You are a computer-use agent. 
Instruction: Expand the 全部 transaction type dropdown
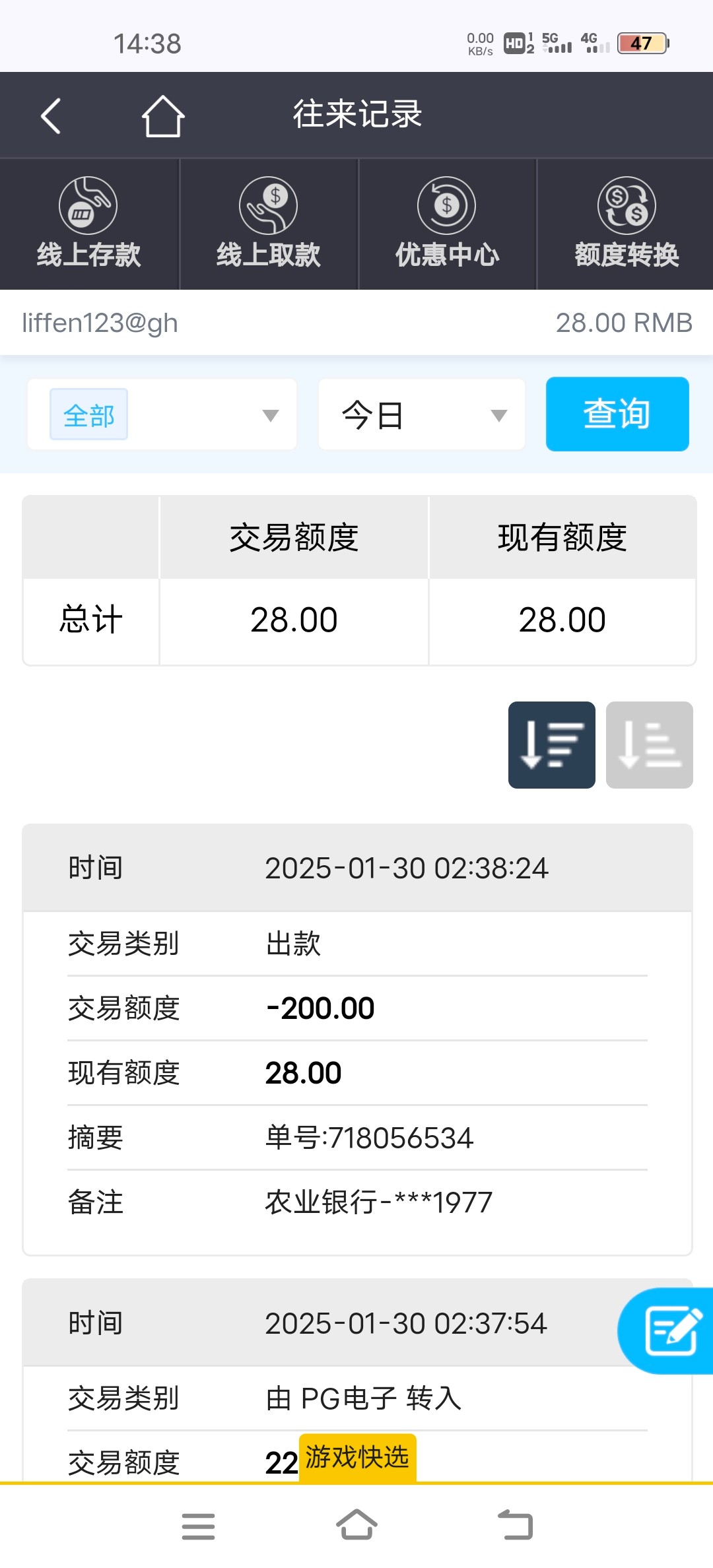(270, 415)
